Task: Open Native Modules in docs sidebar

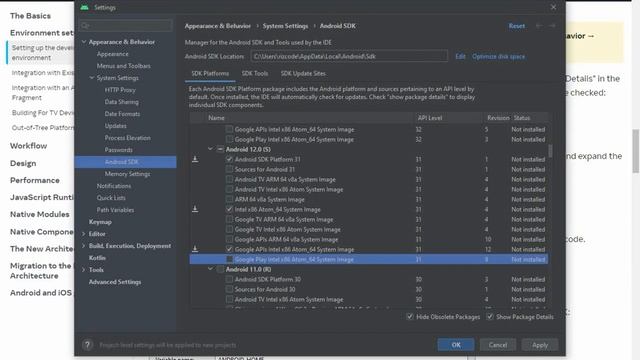Action: click(40, 214)
